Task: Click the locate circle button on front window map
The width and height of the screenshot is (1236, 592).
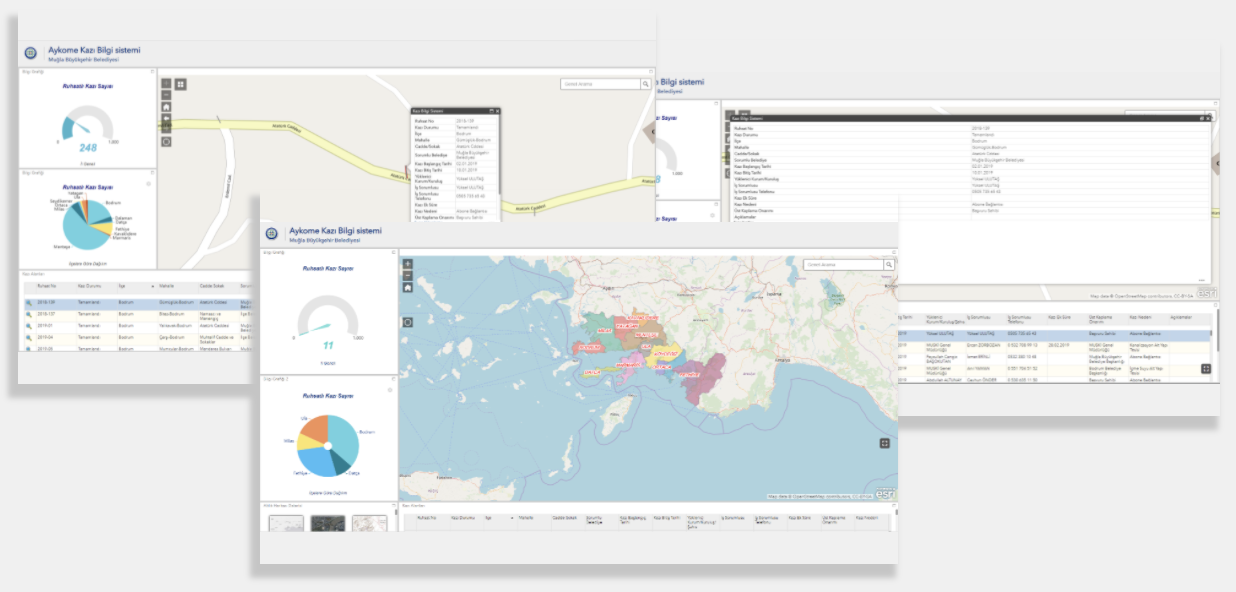Action: pos(408,322)
